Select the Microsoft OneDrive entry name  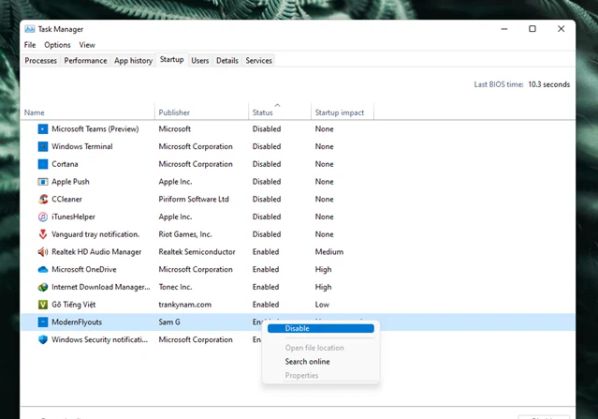(x=84, y=269)
